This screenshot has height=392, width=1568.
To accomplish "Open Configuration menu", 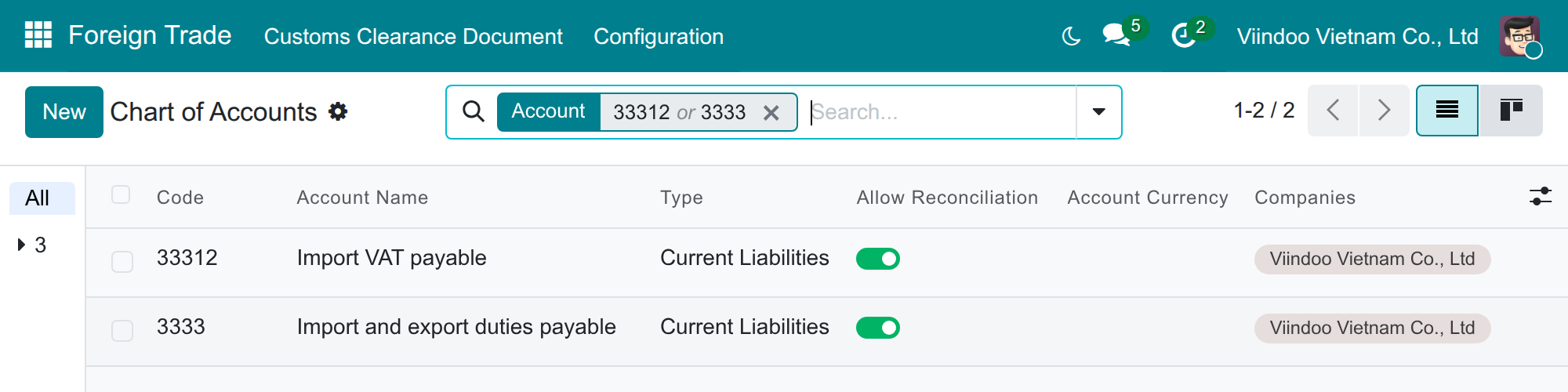I will tap(659, 36).
